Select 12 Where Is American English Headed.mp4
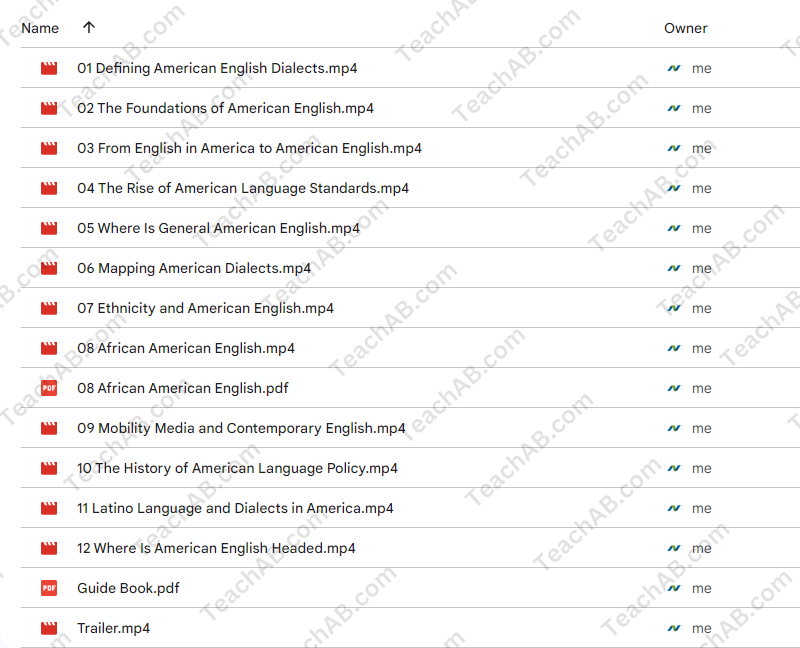800x648 pixels. coord(216,549)
